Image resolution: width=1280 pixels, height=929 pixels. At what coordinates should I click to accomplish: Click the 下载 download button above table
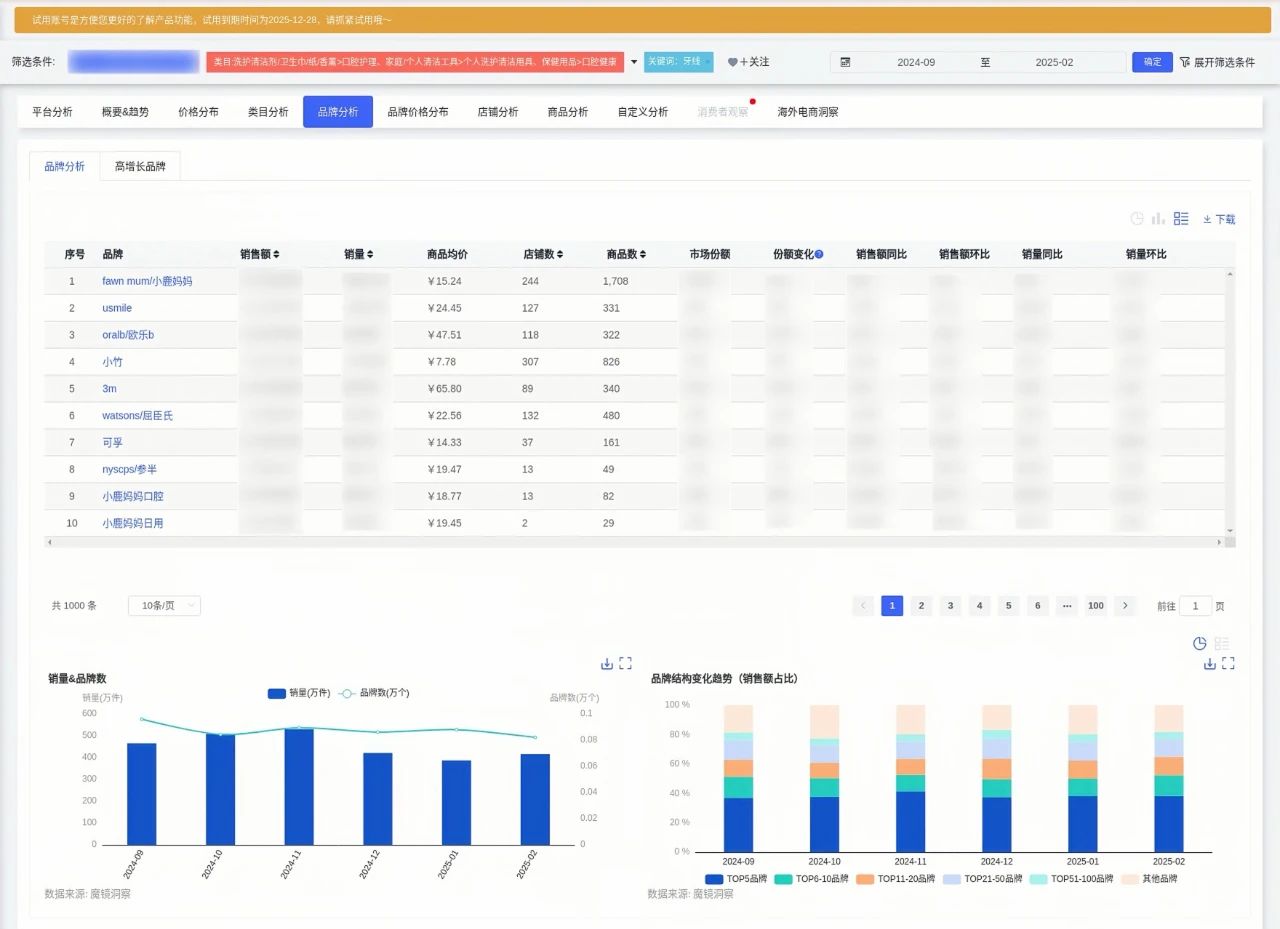click(x=1219, y=219)
